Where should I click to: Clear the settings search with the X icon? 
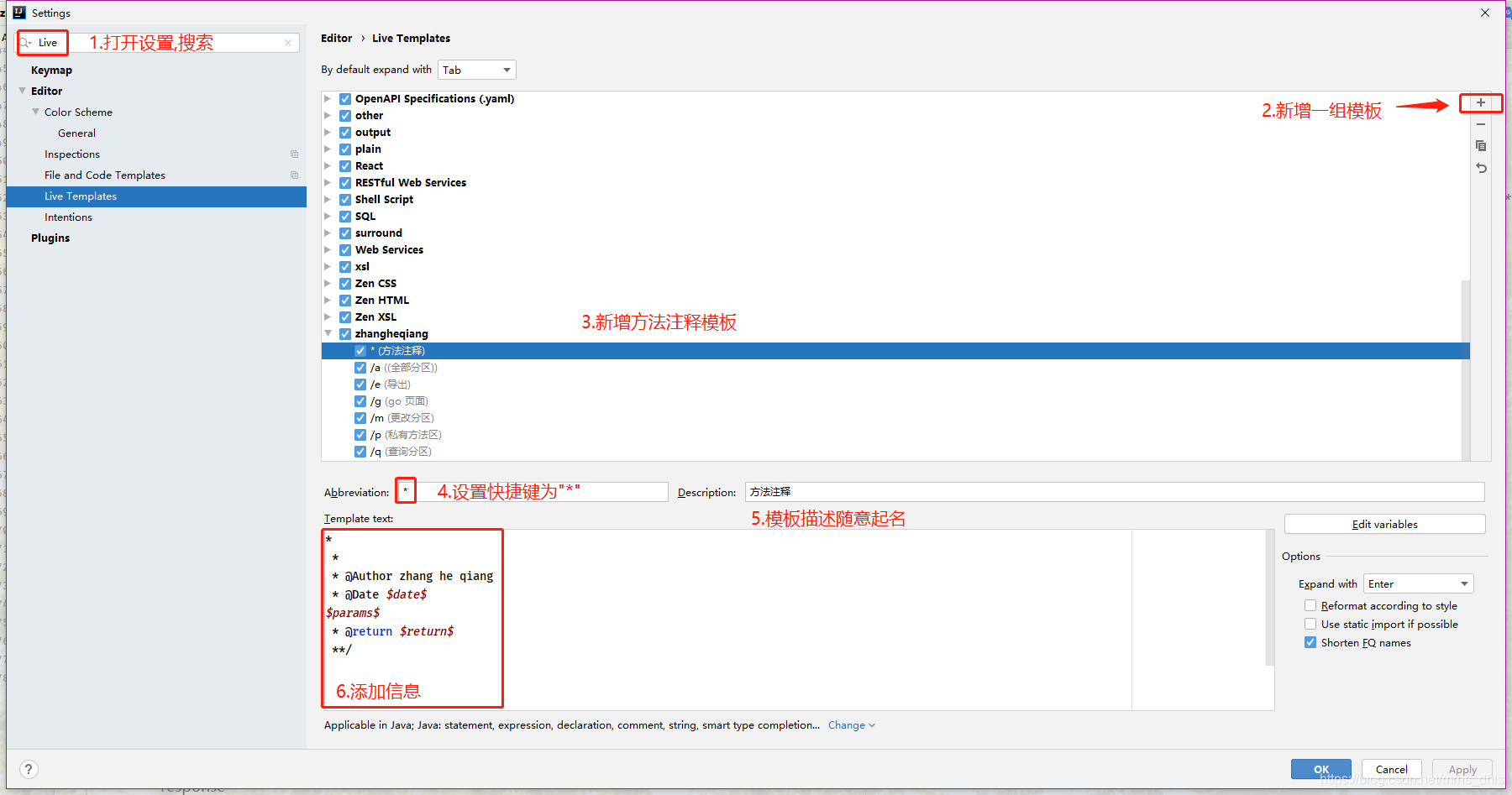click(288, 42)
